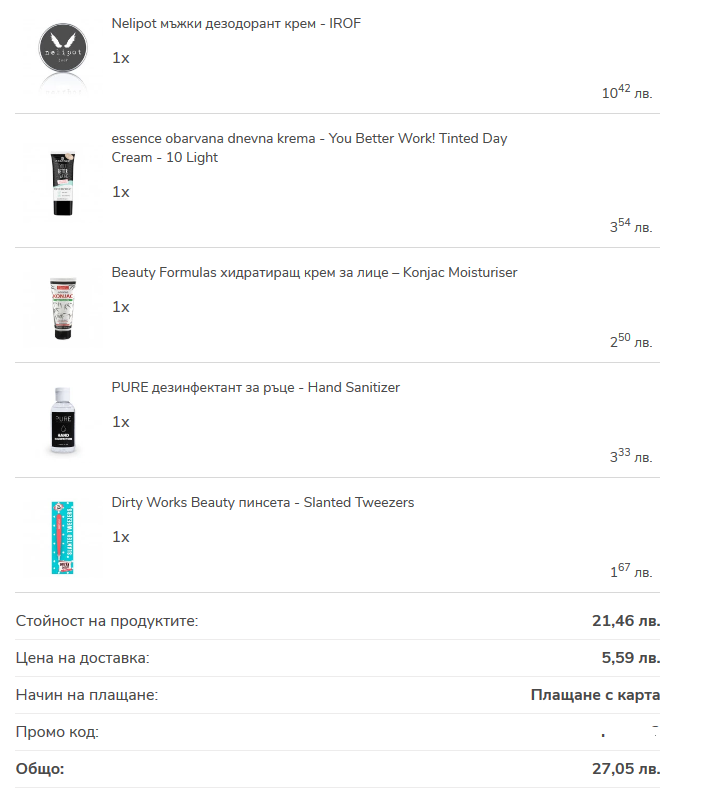
Task: Click the Плащане с карта payment value
Action: (595, 695)
